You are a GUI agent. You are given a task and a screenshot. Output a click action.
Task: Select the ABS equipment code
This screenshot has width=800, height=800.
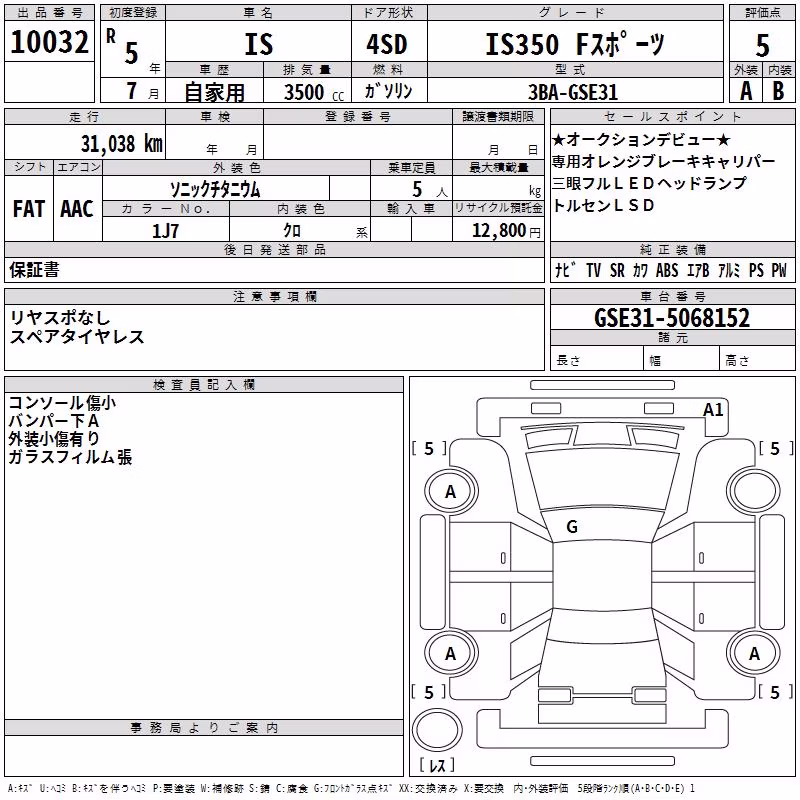tap(667, 270)
